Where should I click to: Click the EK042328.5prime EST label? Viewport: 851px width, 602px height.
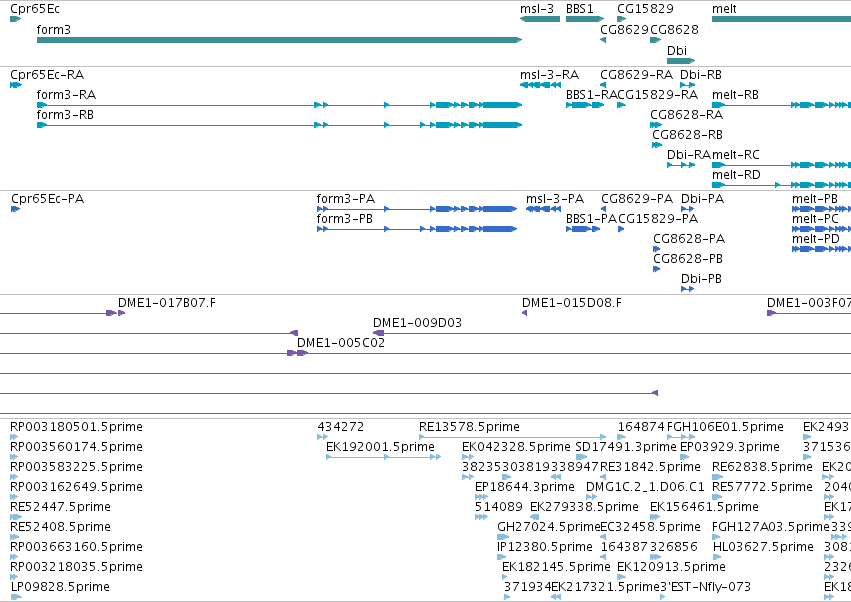[516, 447]
